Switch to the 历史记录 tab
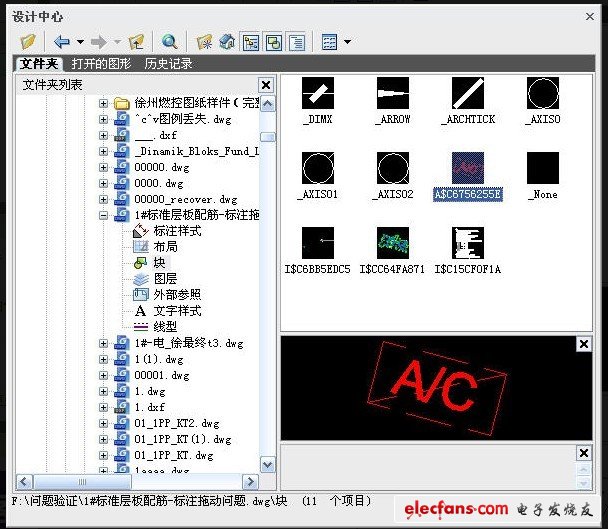 click(x=168, y=64)
